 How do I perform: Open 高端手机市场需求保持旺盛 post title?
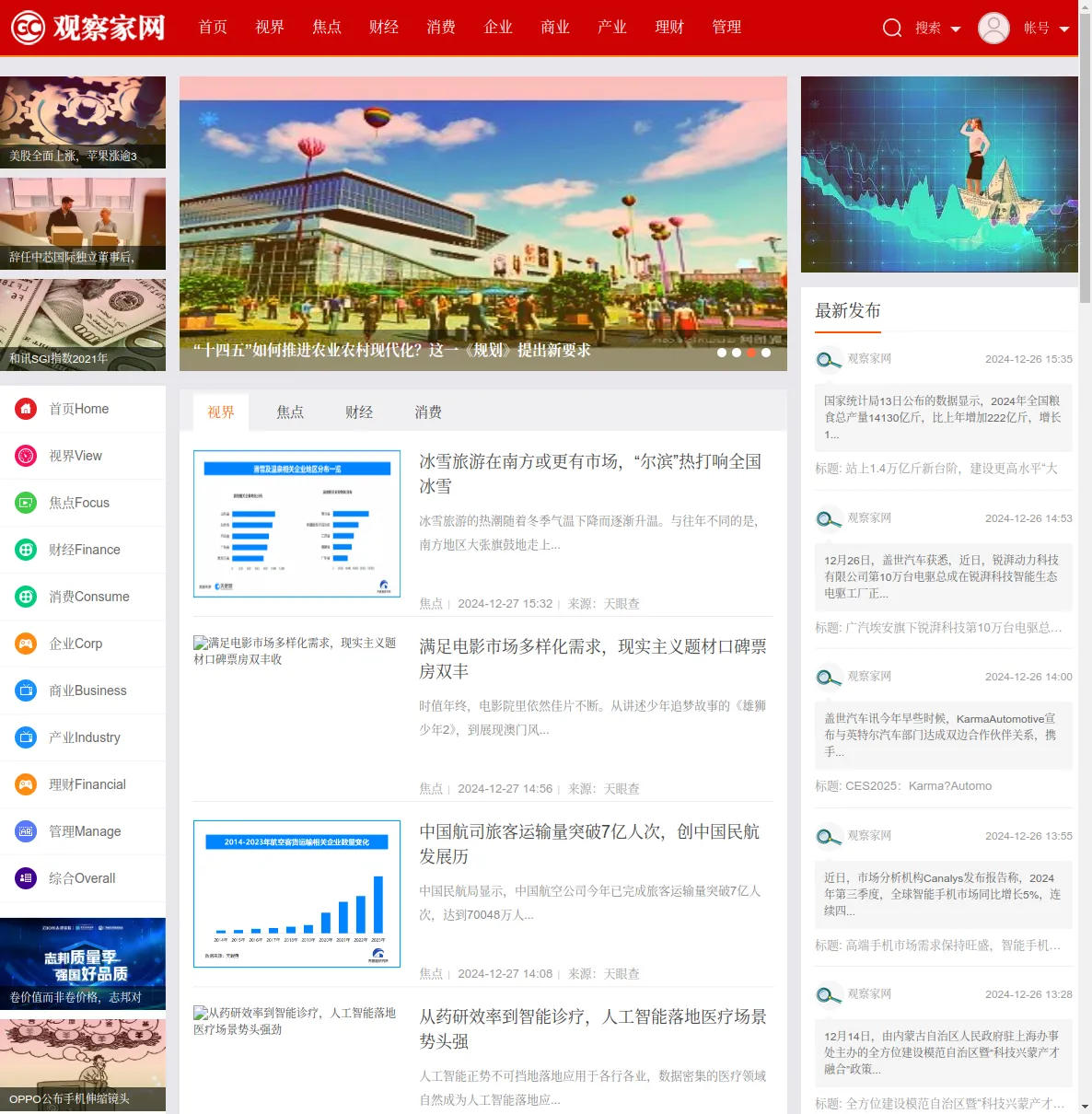(x=937, y=946)
